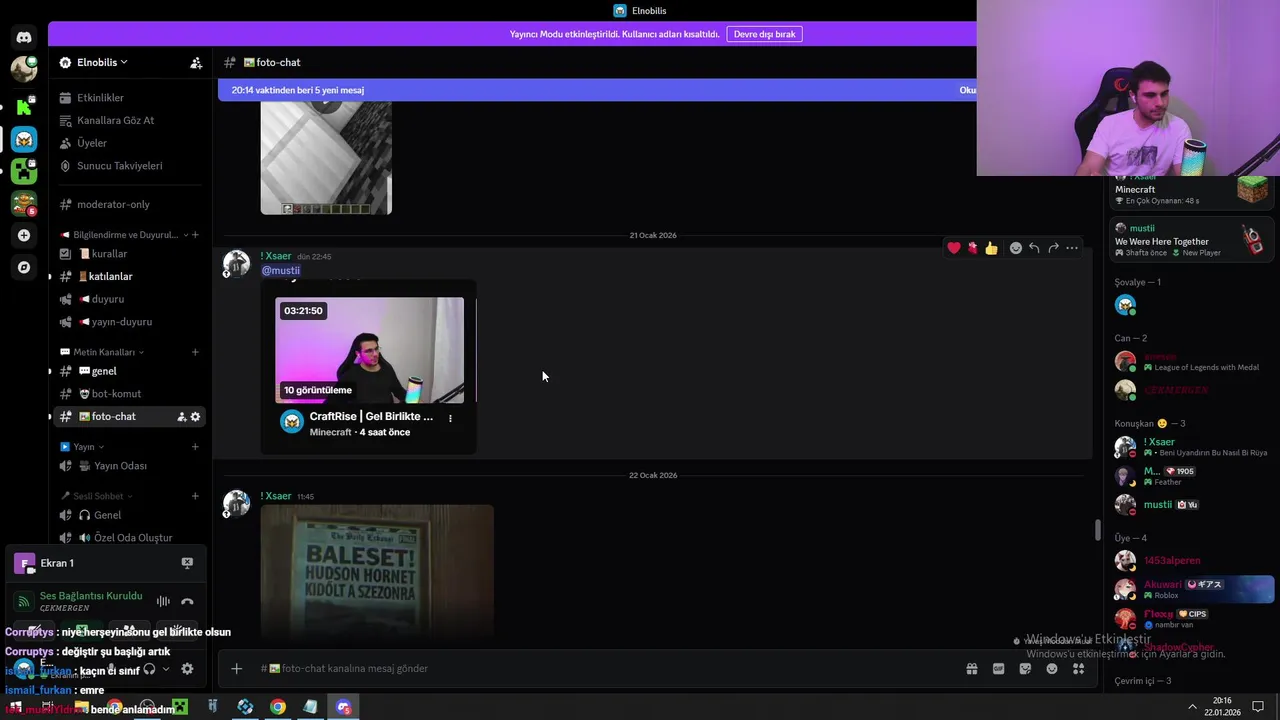Disconnect from voice with hang-up icon
The image size is (1280, 720).
tap(187, 601)
